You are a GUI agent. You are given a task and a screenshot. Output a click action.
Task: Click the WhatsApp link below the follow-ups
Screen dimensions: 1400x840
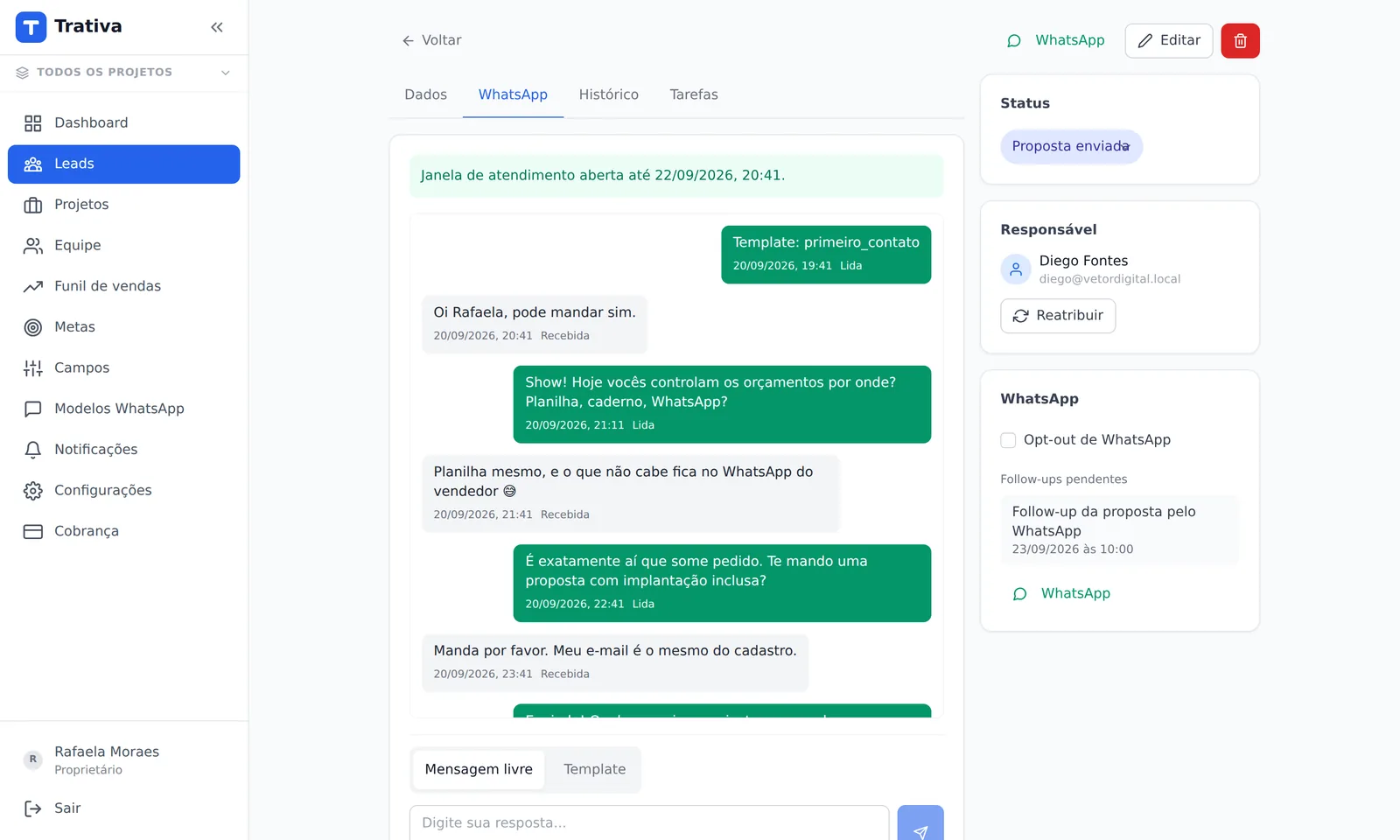[x=1061, y=593]
